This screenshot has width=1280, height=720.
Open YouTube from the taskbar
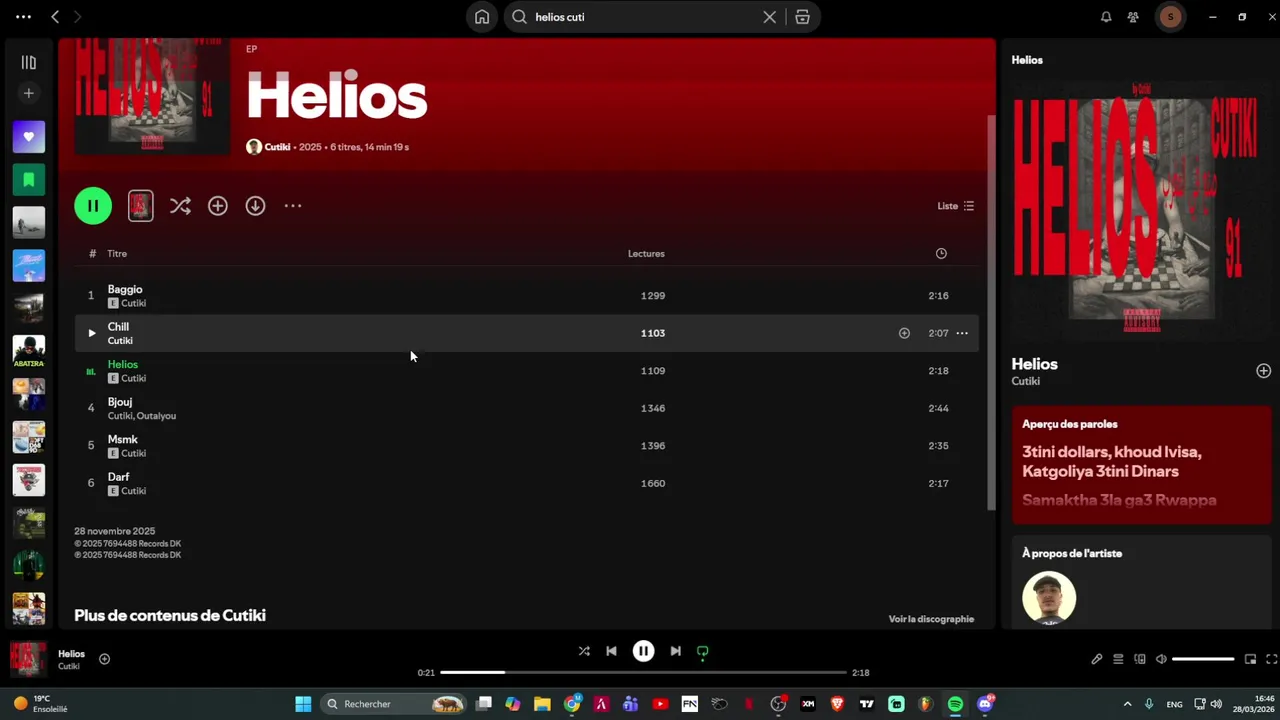(660, 704)
